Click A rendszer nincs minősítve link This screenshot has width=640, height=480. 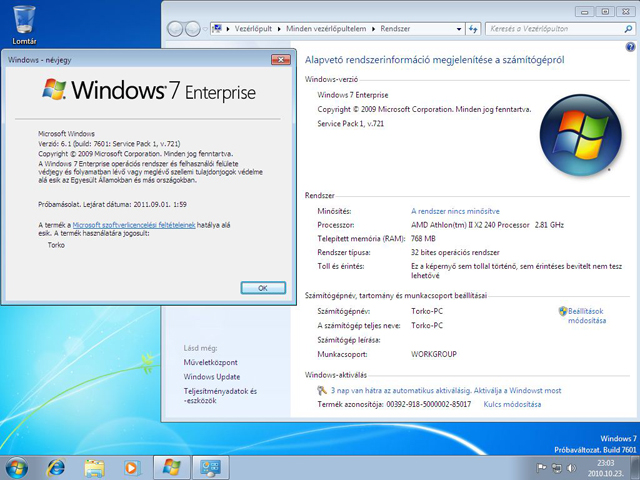coord(455,211)
